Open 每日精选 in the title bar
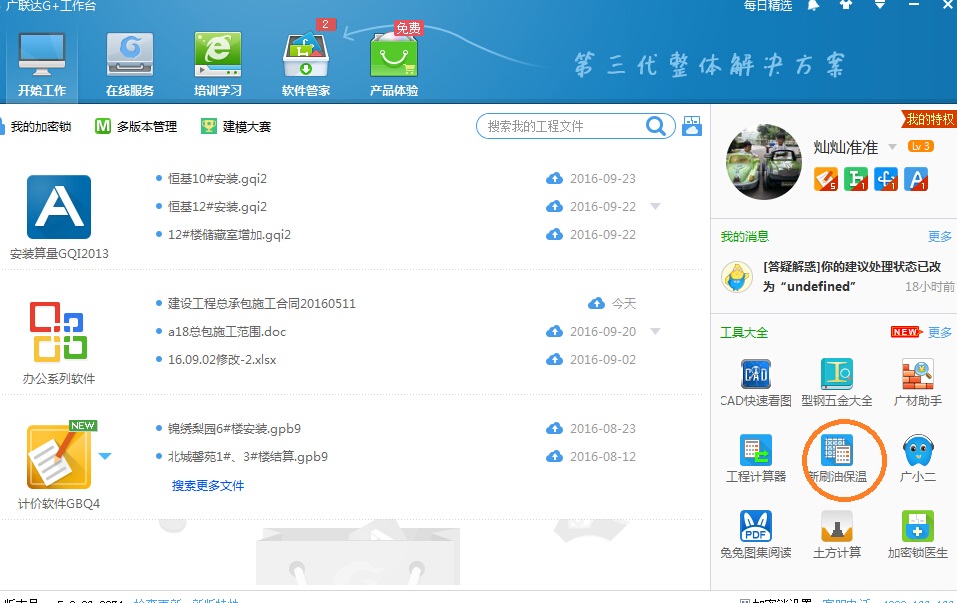The height and width of the screenshot is (603, 957). [767, 5]
